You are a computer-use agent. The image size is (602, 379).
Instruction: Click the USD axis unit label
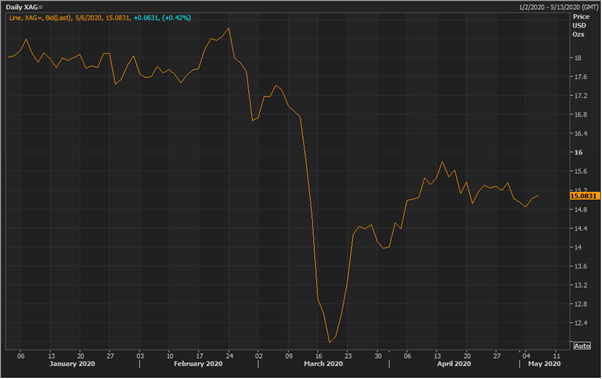(x=579, y=25)
